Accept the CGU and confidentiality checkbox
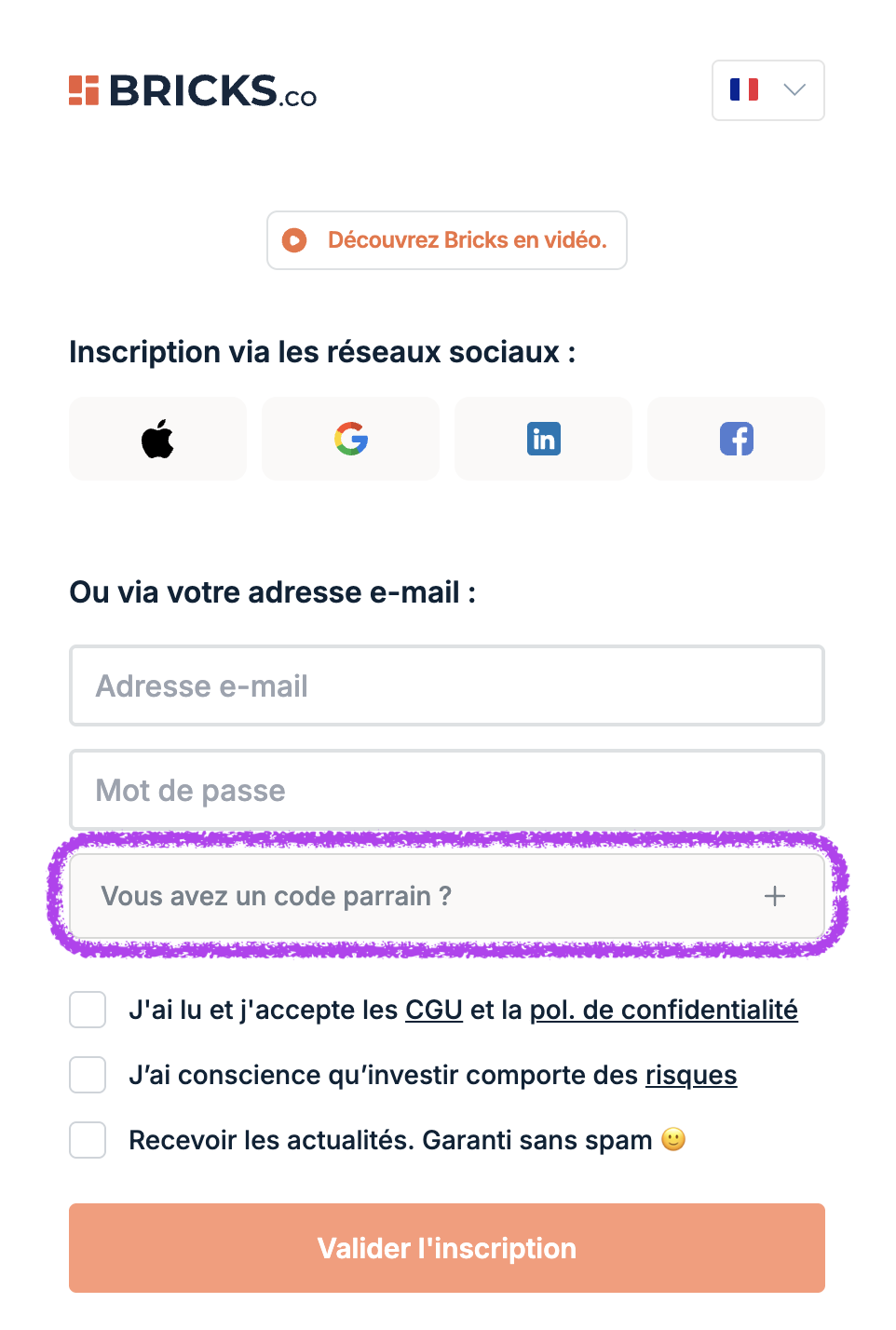Screen dimensions: 896x1330 pos(88,1010)
